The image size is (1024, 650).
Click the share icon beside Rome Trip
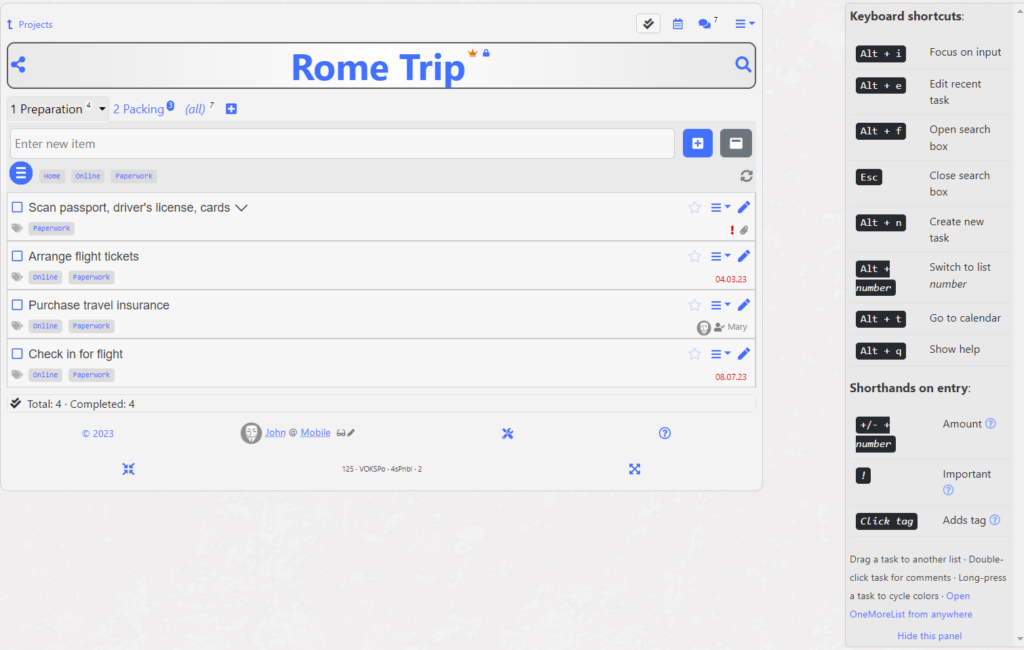[x=18, y=65]
